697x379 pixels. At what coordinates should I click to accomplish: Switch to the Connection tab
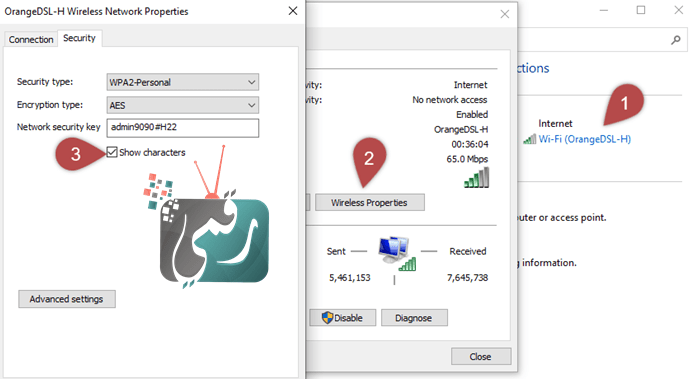pyautogui.click(x=31, y=40)
